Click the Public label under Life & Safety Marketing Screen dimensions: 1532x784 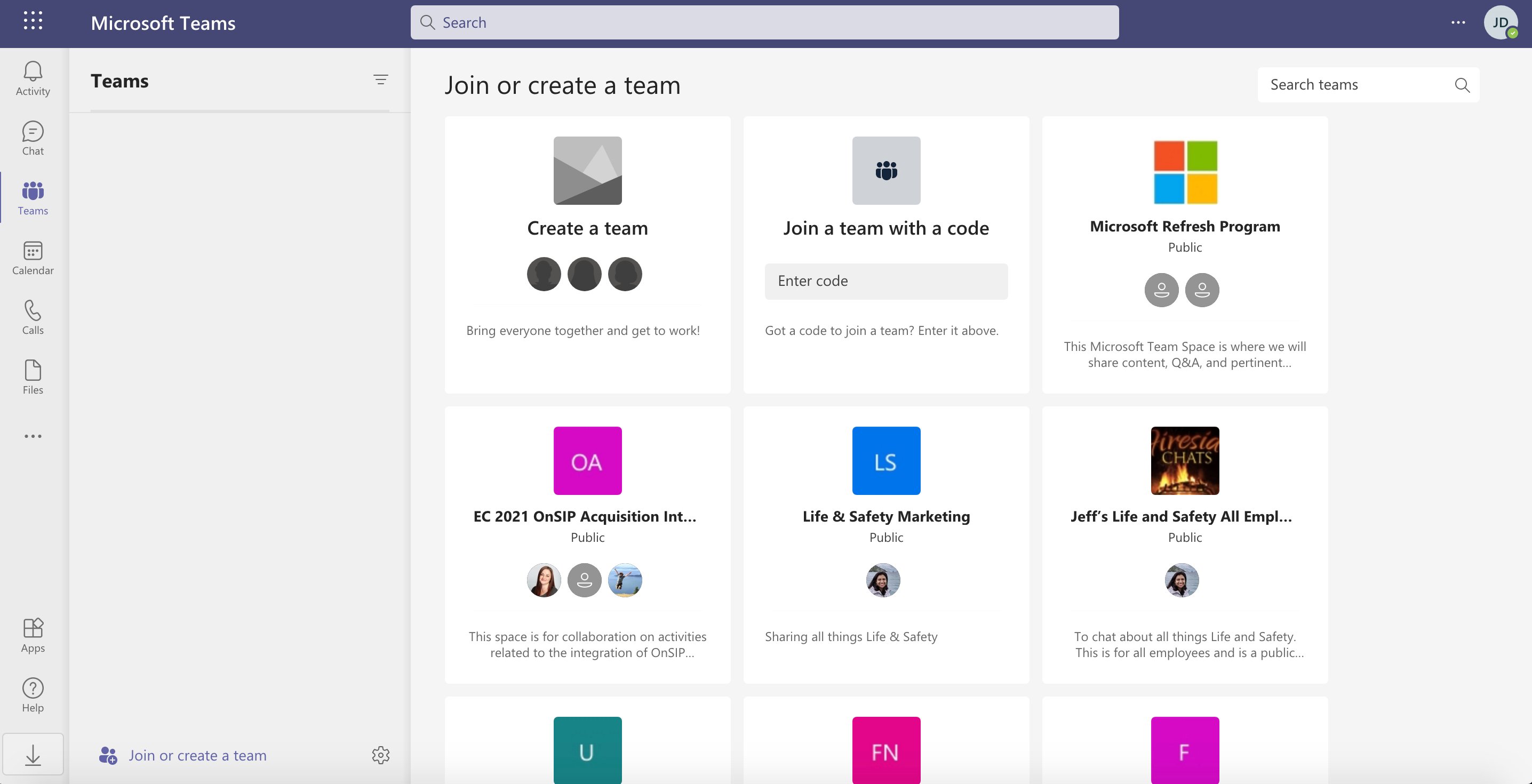(886, 538)
